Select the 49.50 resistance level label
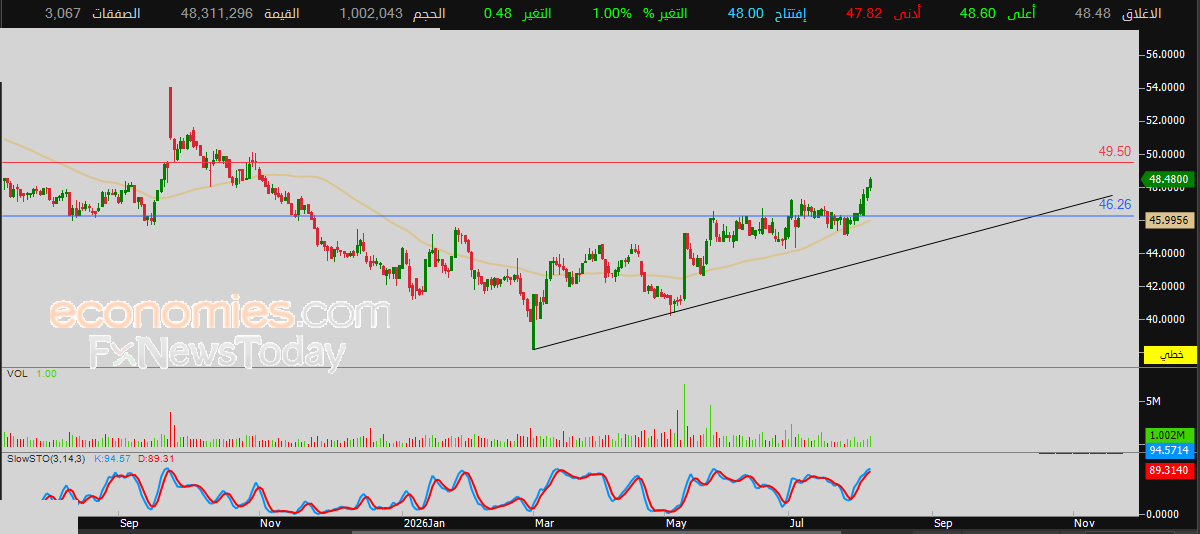The image size is (1200, 534). (x=1115, y=152)
